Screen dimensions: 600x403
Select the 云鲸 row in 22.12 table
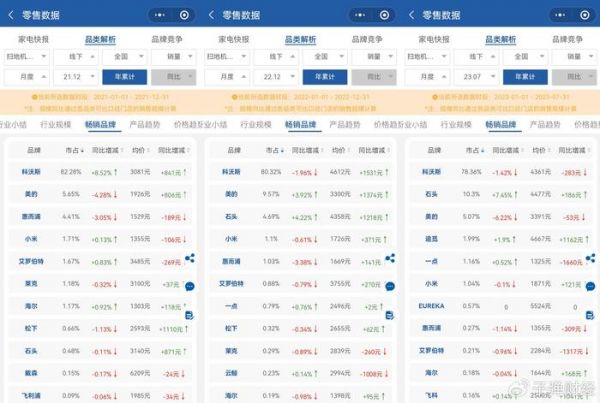pyautogui.click(x=233, y=373)
